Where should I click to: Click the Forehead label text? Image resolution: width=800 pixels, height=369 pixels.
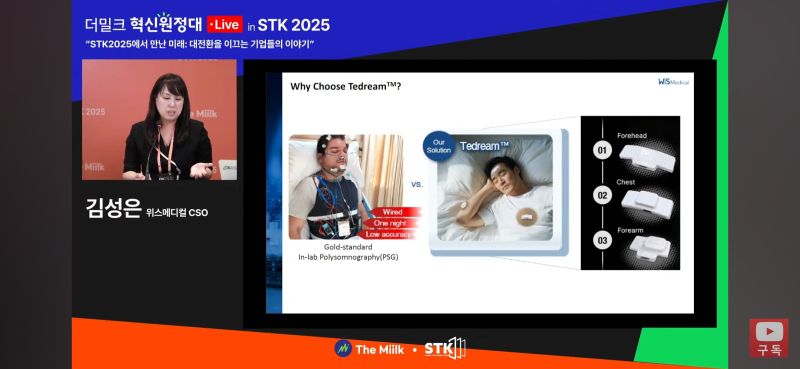tap(632, 136)
